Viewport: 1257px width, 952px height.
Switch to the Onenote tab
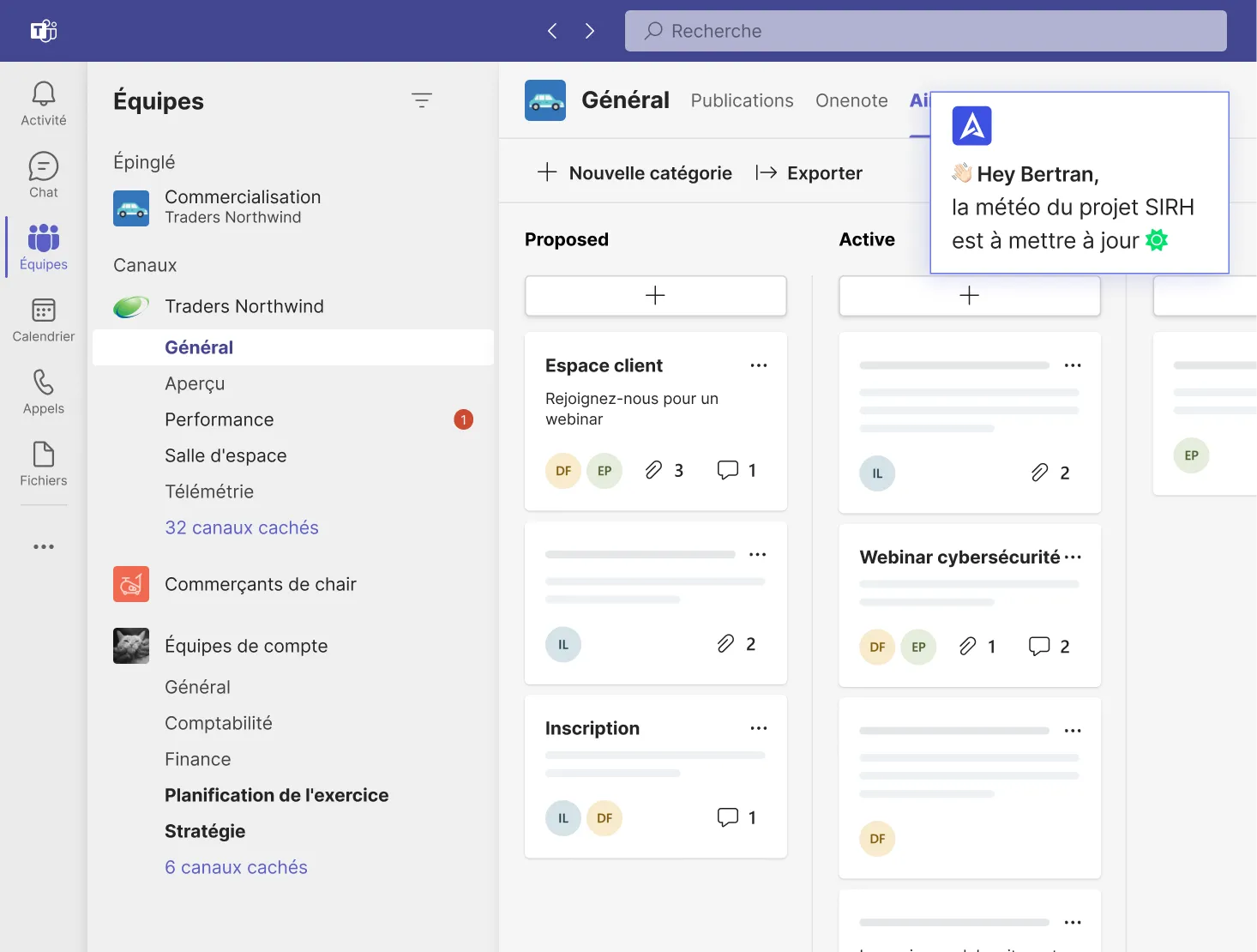click(851, 100)
